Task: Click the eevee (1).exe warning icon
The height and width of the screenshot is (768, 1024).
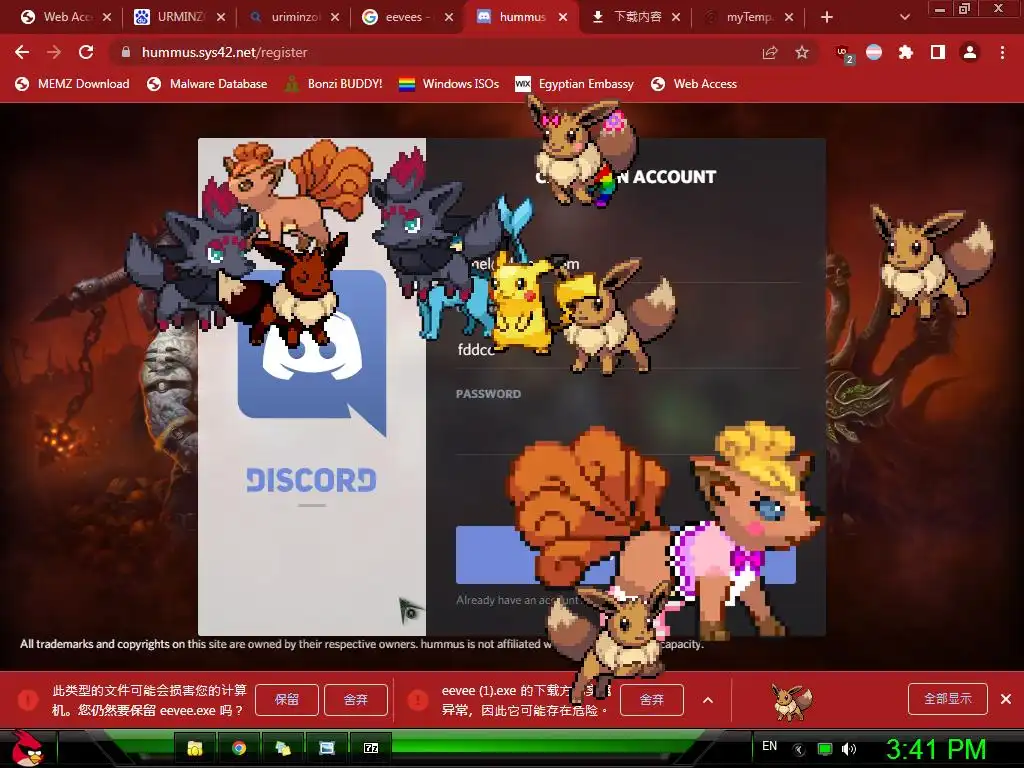Action: [417, 699]
